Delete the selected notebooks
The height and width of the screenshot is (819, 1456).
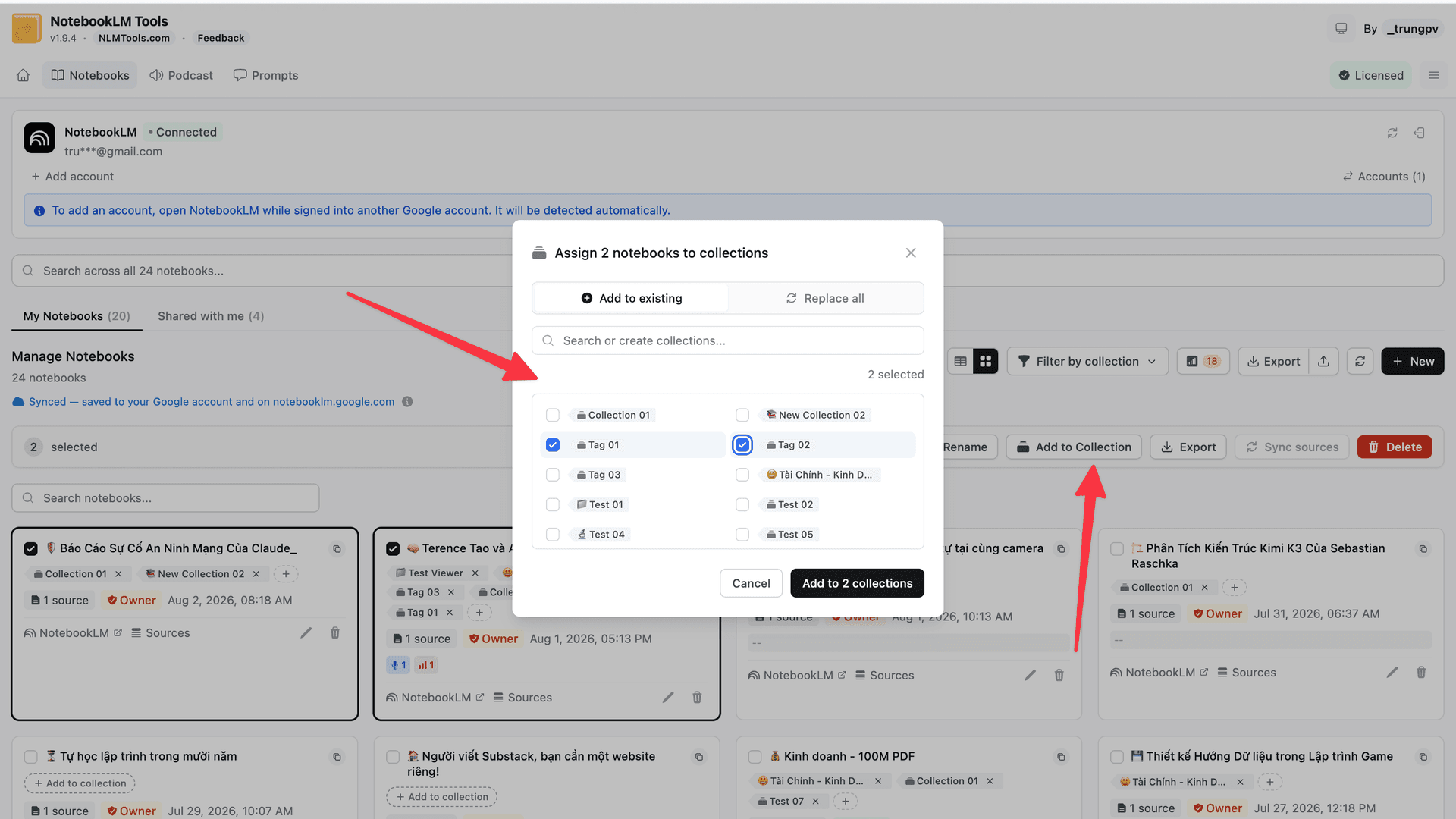click(x=1395, y=447)
